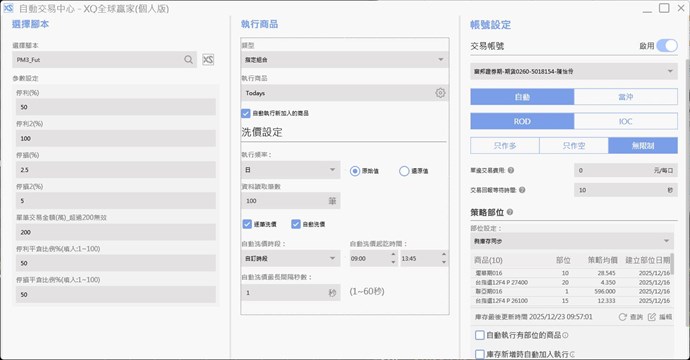Click info icon after 庫存新增時自動加入執行
Image resolution: width=690 pixels, height=360 pixels.
(x=572, y=354)
